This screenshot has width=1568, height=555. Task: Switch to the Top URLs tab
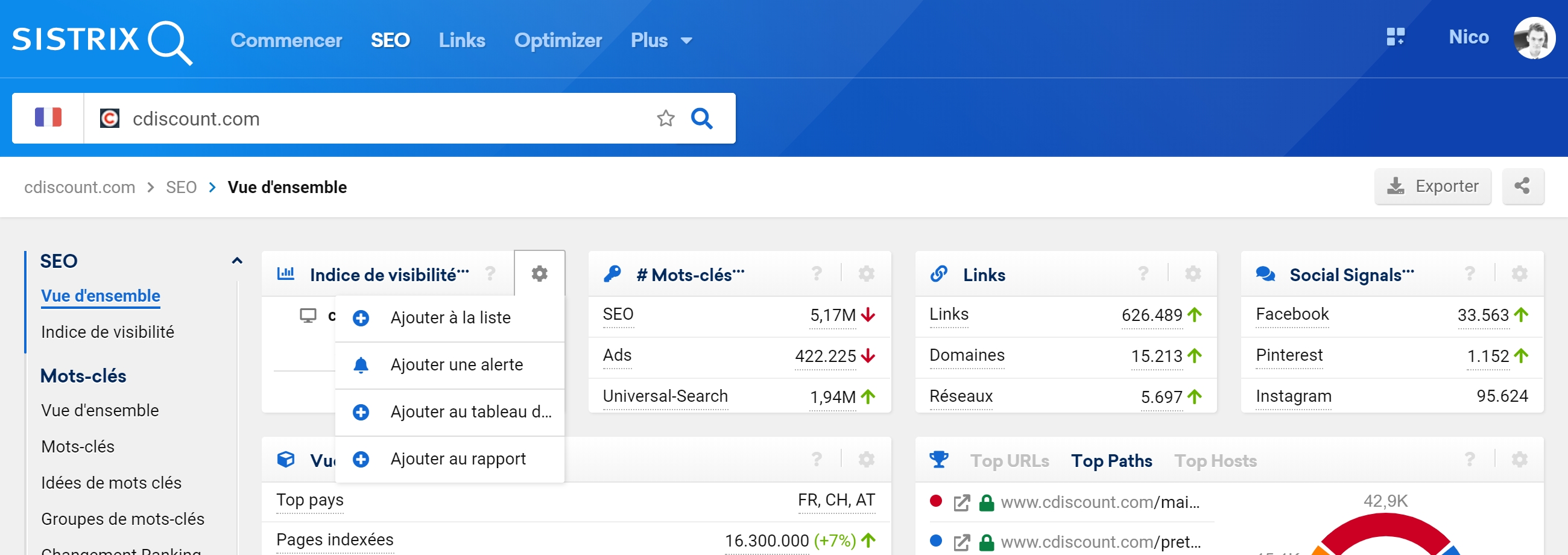1009,461
